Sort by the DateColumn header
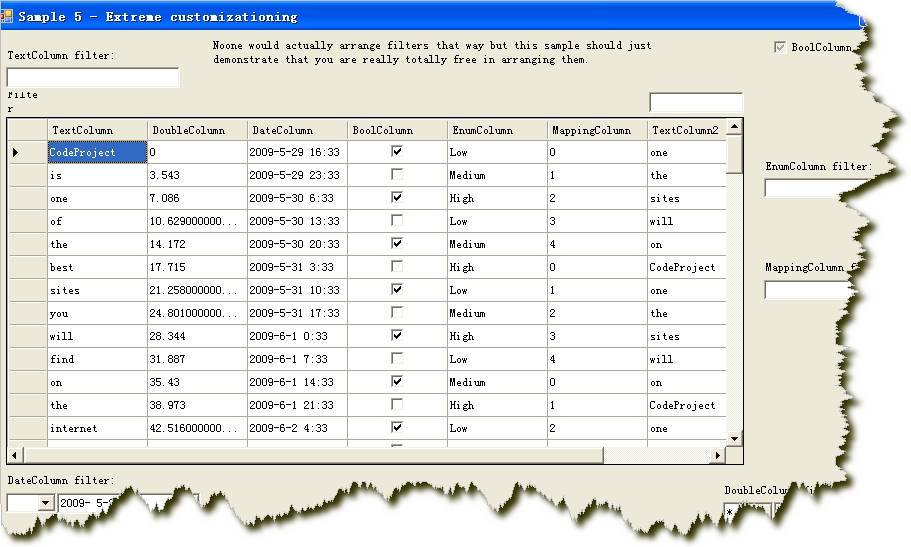Screen dimensions: 911x547 (x=297, y=130)
